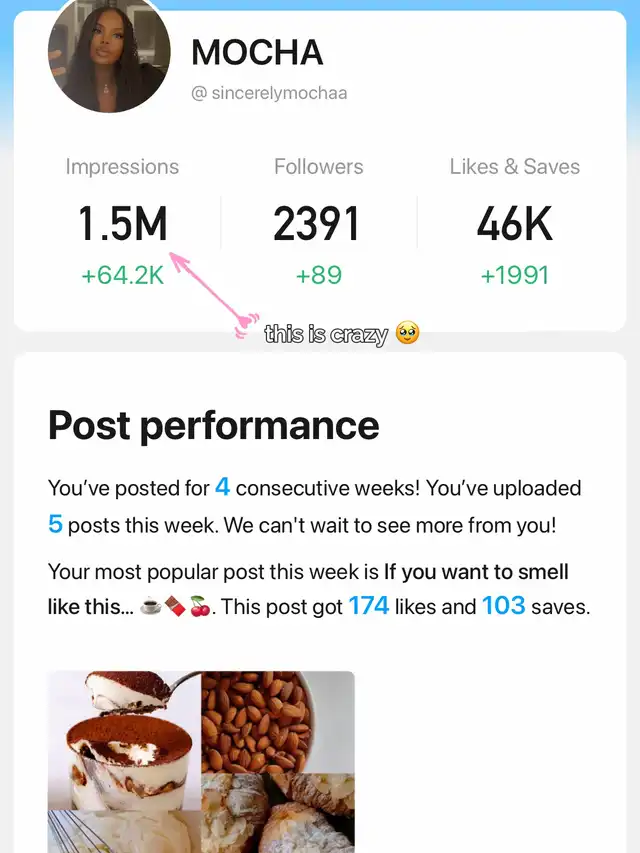Tap the Post performance heading
This screenshot has width=640, height=853.
tap(214, 425)
